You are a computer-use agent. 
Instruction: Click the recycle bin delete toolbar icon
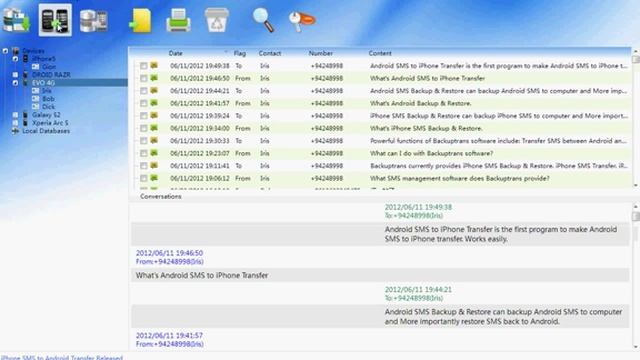click(x=216, y=20)
